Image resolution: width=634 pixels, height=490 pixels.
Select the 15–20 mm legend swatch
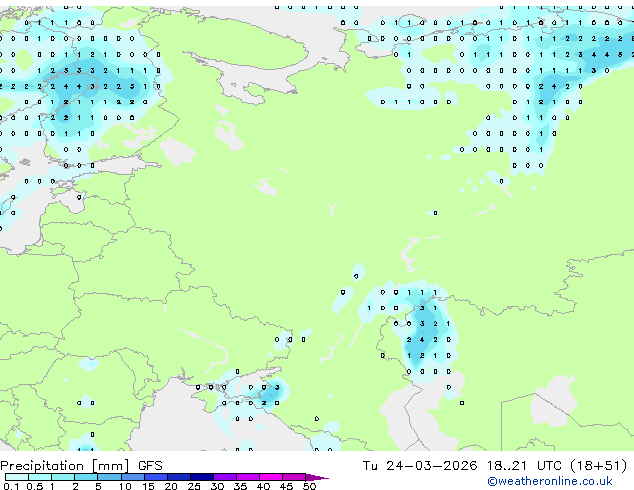[155, 477]
